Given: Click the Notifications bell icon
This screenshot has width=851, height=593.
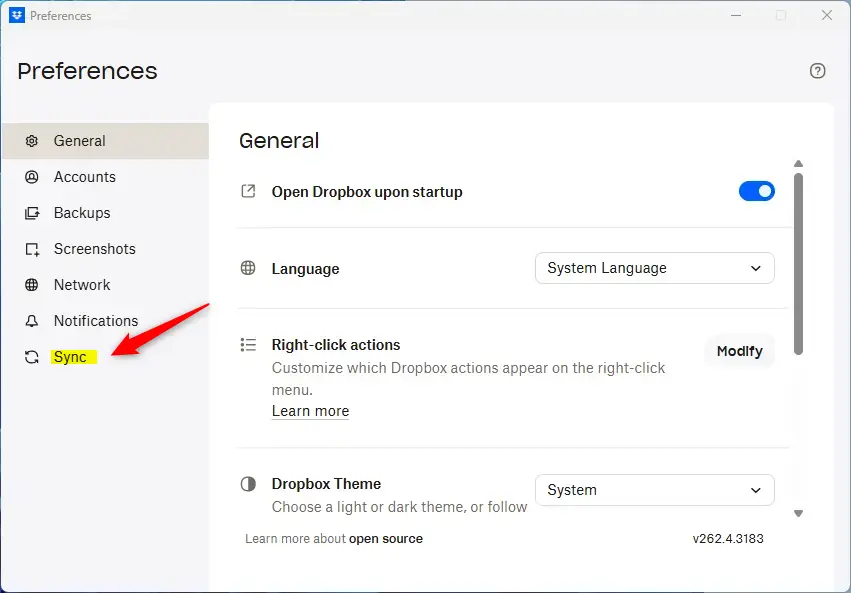Looking at the screenshot, I should point(32,321).
